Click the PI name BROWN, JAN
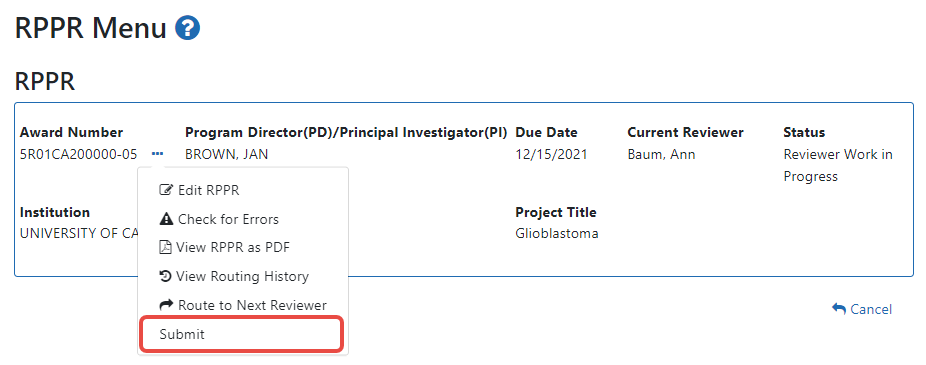 click(x=227, y=155)
